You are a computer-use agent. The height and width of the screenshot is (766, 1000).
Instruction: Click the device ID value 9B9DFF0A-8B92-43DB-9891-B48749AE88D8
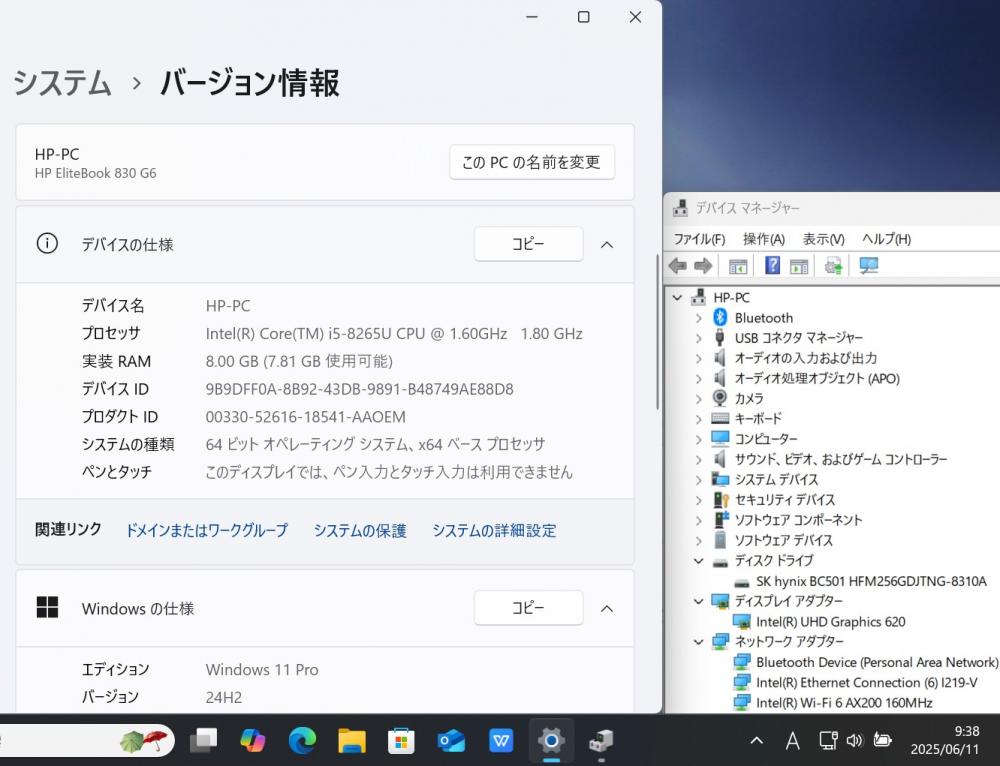(360, 389)
